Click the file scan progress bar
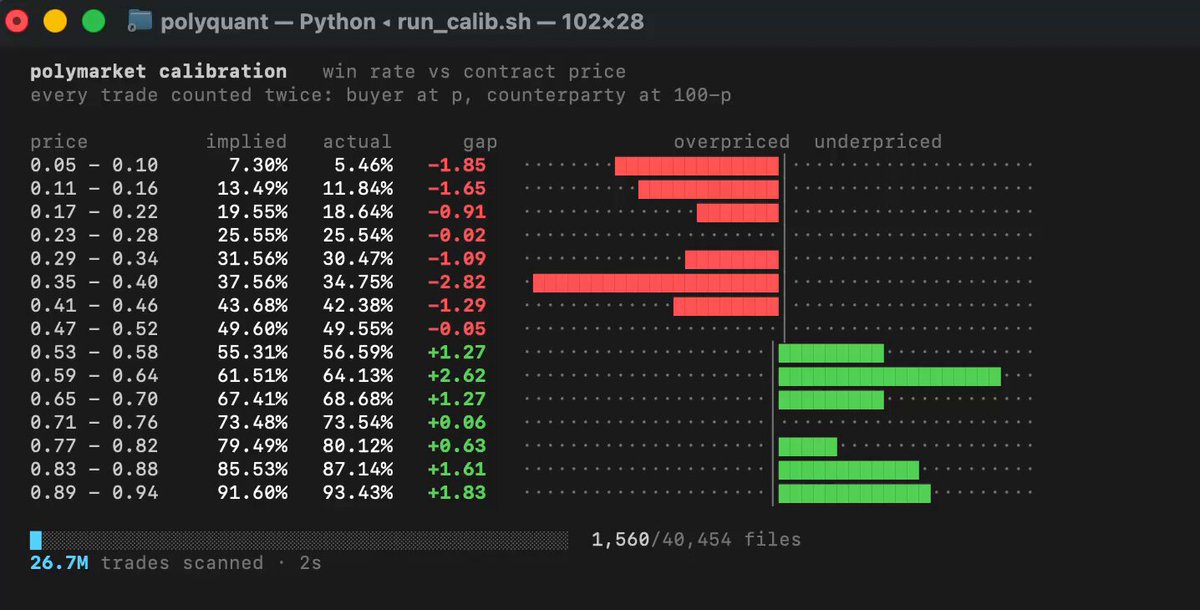Screen dimensions: 1200x610 click(299, 540)
